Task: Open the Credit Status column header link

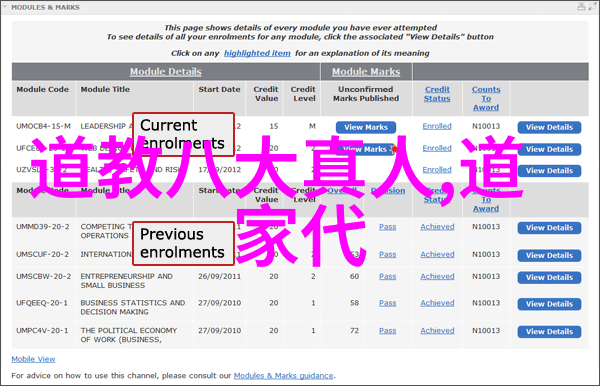Action: click(x=437, y=94)
